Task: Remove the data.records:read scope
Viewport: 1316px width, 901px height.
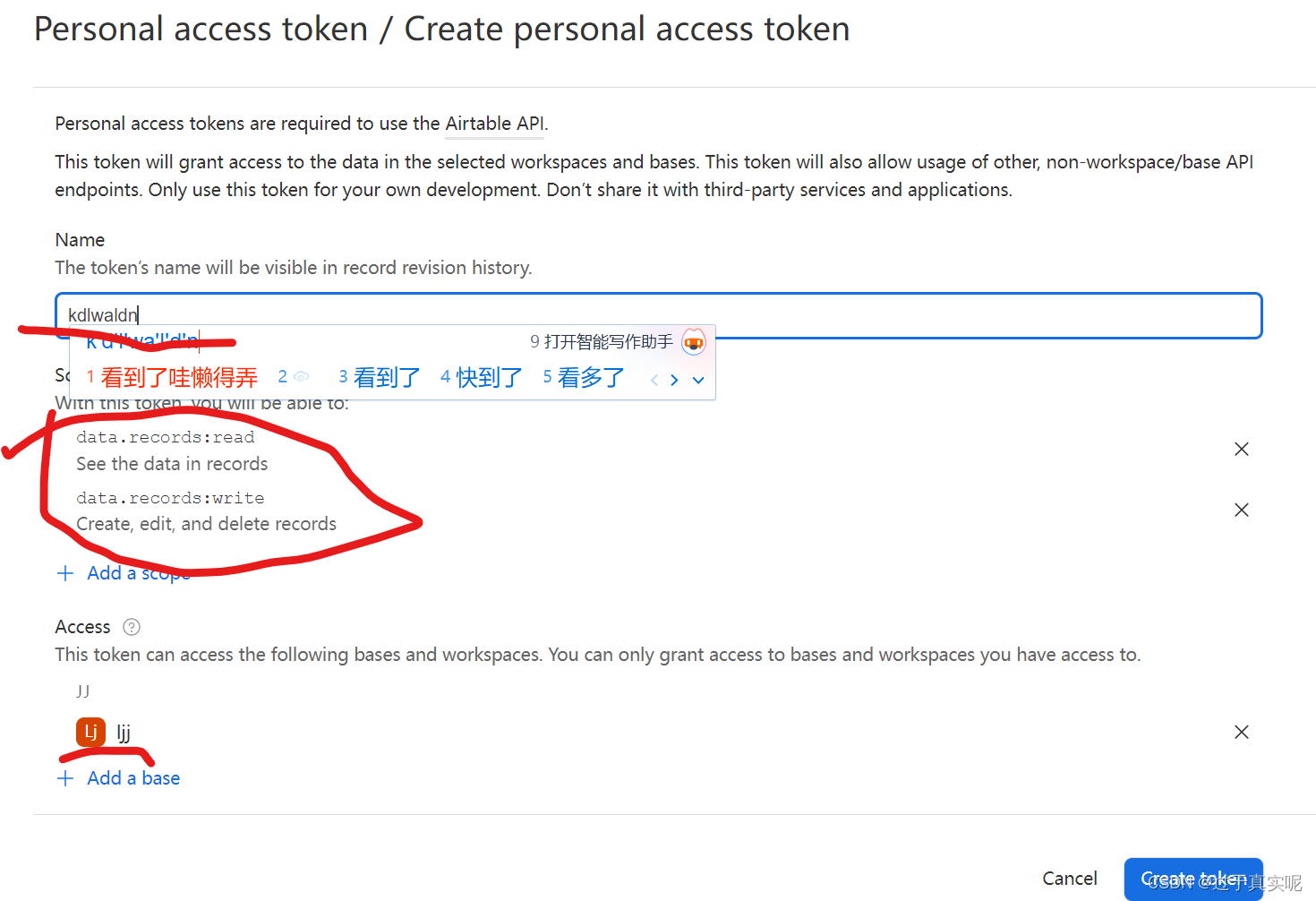Action: point(1241,449)
